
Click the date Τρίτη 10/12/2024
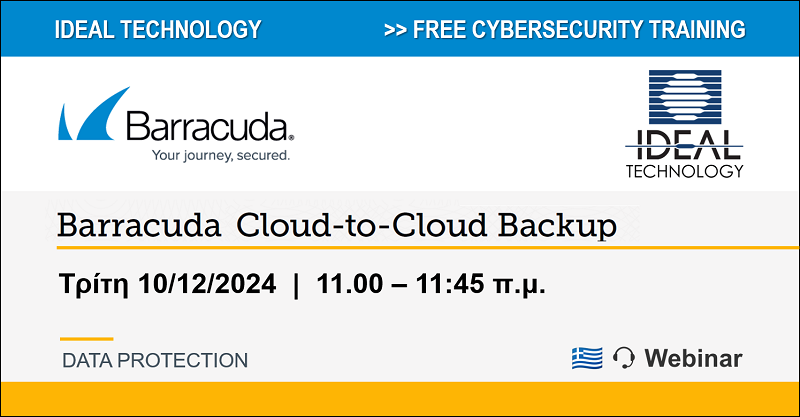coord(167,284)
